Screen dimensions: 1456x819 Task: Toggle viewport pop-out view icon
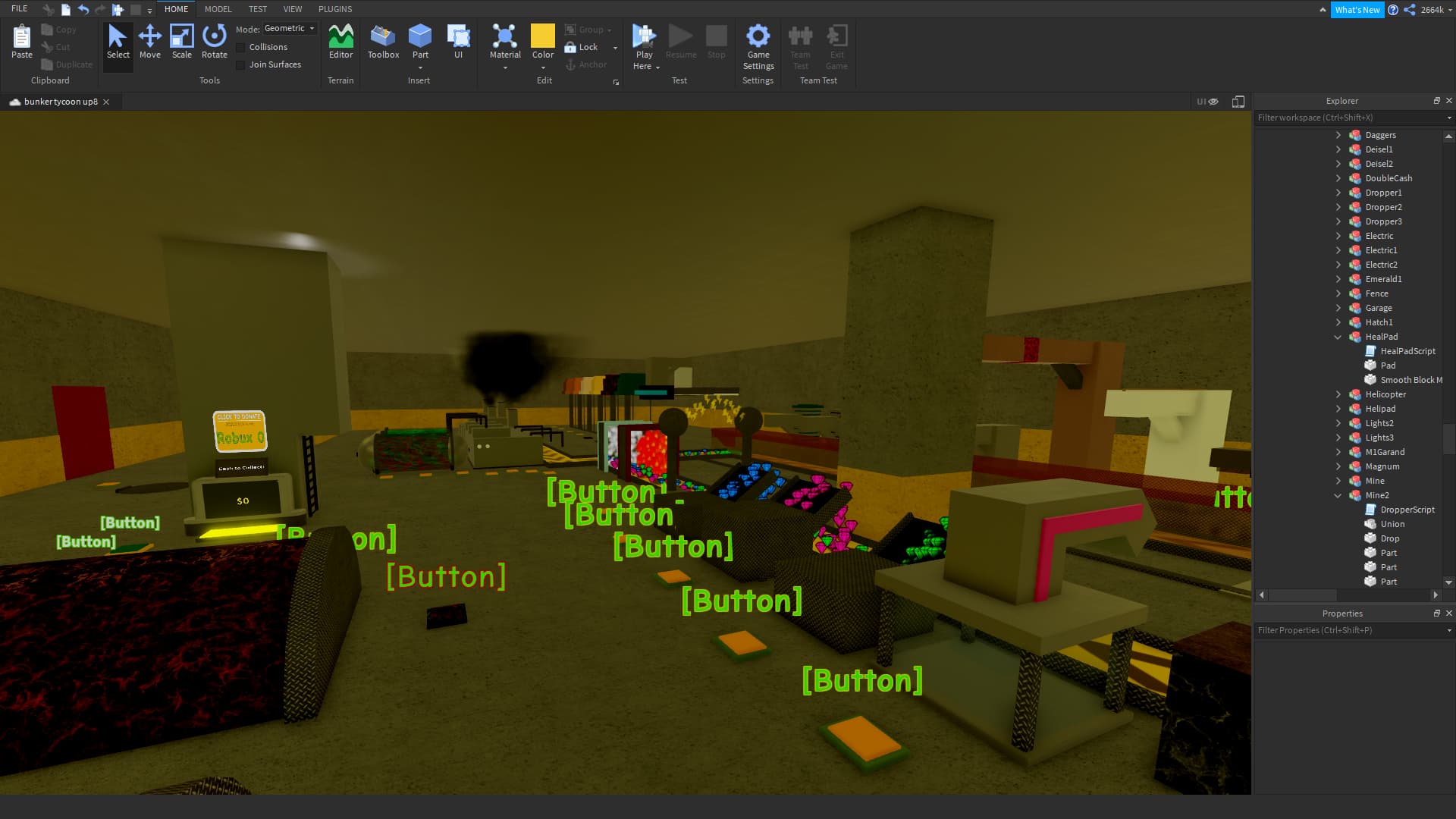coord(1238,102)
